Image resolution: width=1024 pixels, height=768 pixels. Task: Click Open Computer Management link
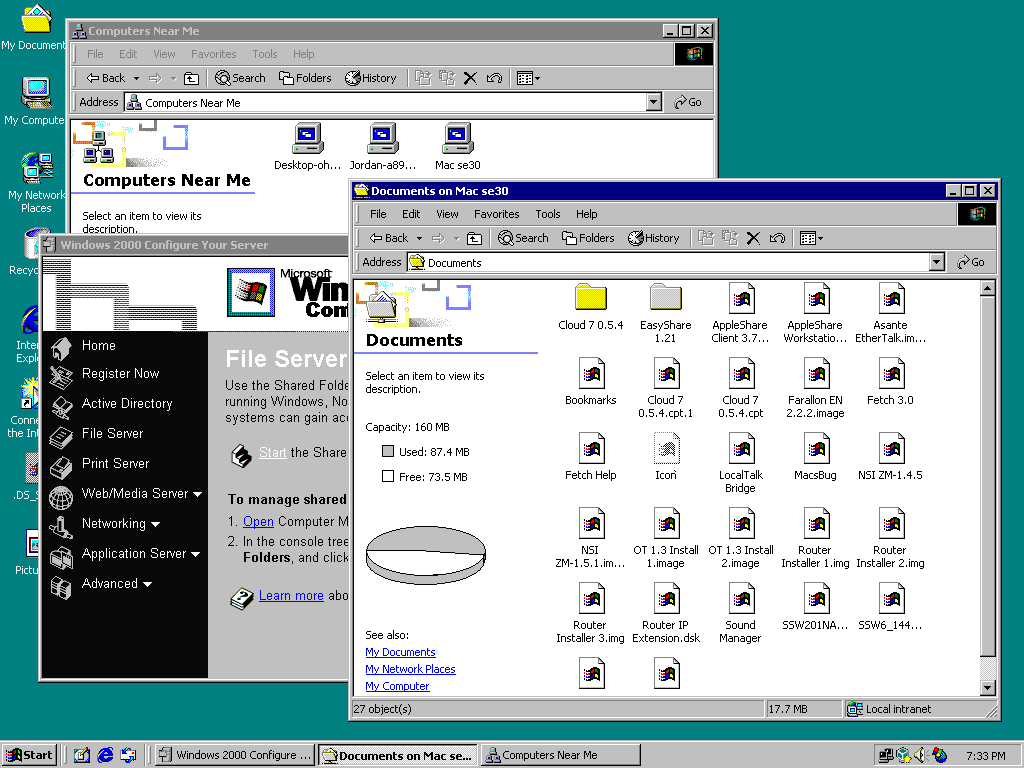click(x=258, y=522)
